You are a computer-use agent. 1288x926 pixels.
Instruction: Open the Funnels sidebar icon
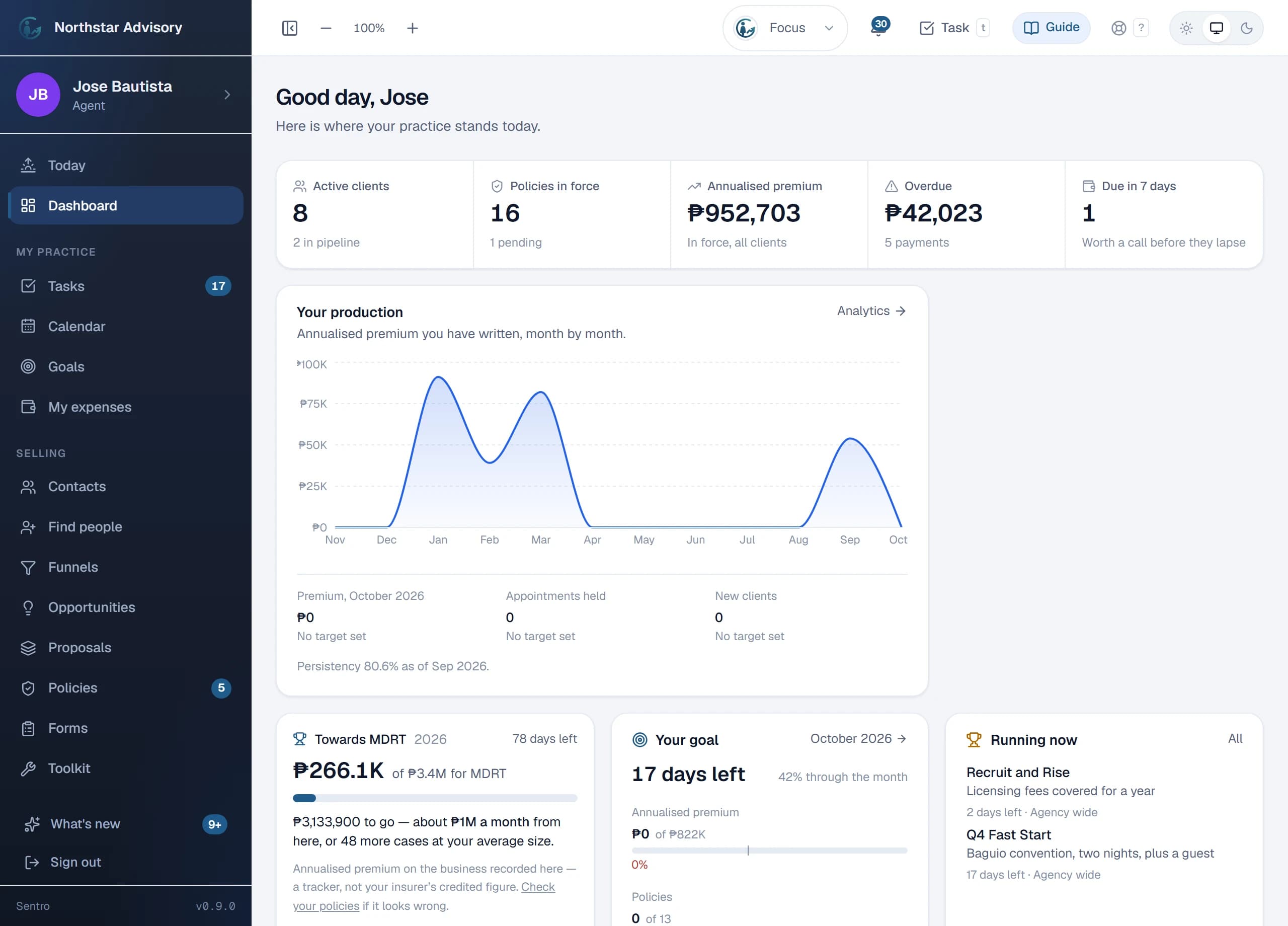(x=28, y=568)
